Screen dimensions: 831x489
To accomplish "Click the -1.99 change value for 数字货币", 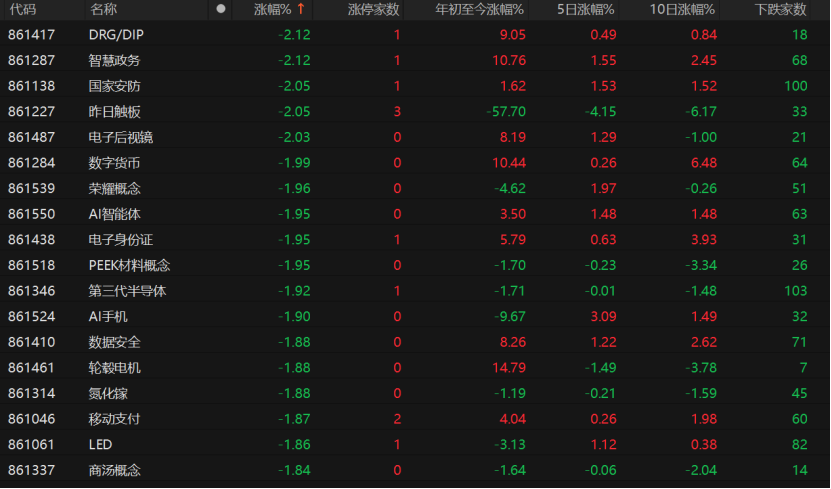I will (295, 163).
